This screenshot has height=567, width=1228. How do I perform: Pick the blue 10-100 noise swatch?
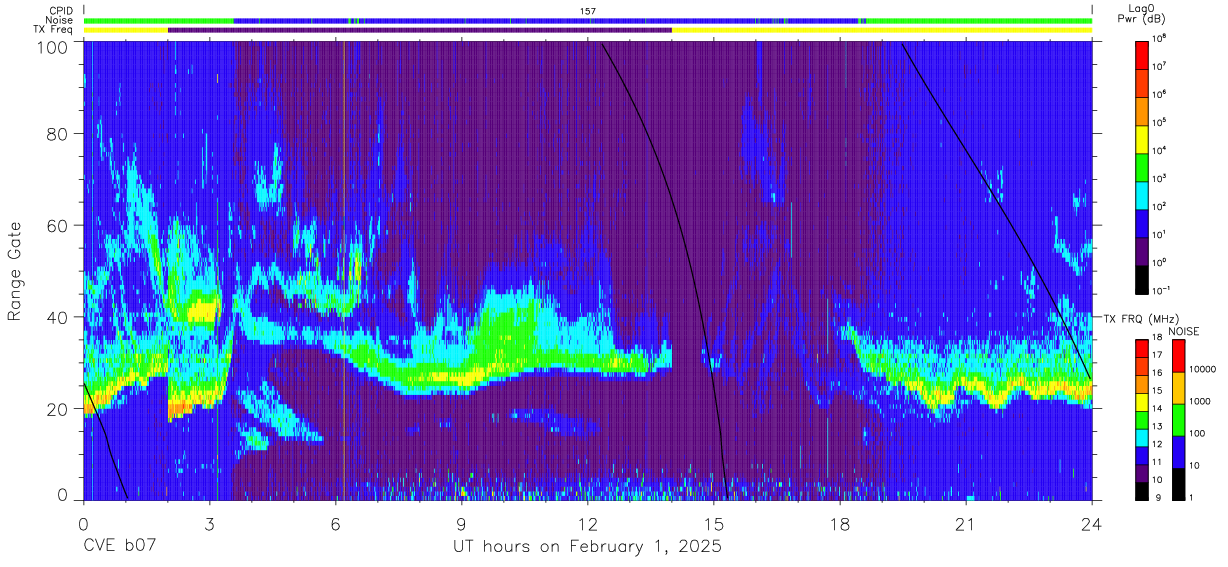pos(1178,452)
